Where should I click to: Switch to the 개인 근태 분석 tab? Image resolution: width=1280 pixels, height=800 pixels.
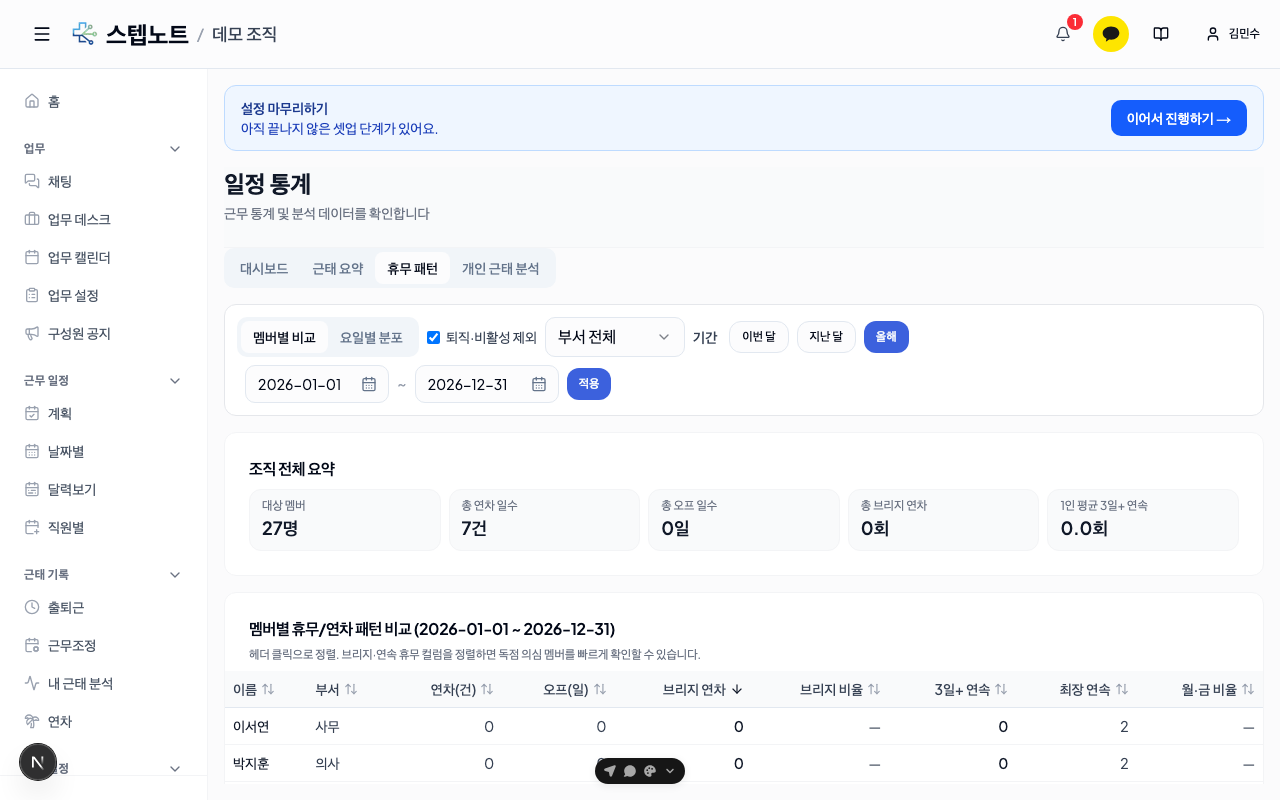click(500, 268)
